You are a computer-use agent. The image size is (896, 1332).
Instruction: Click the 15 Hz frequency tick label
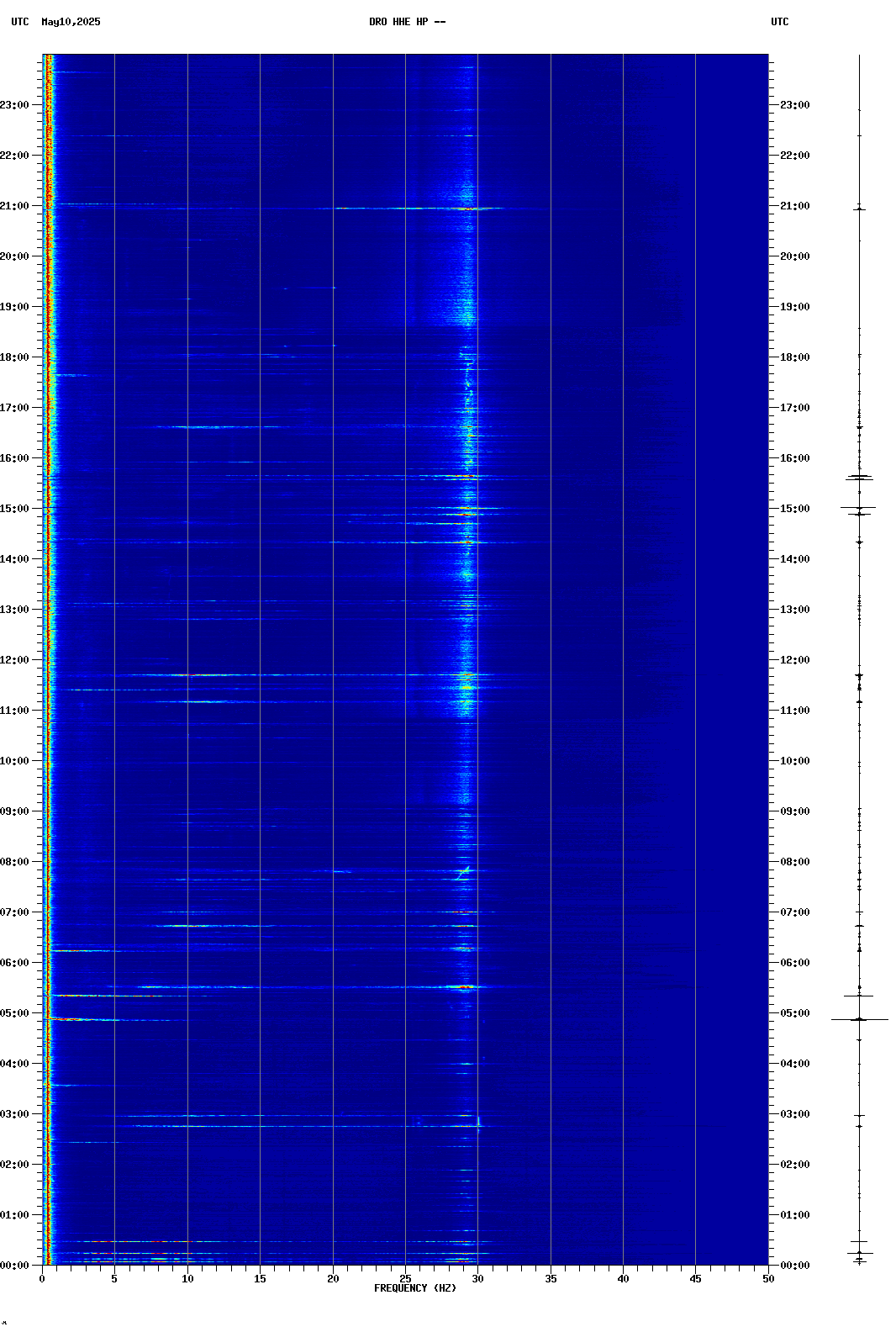260,1279
